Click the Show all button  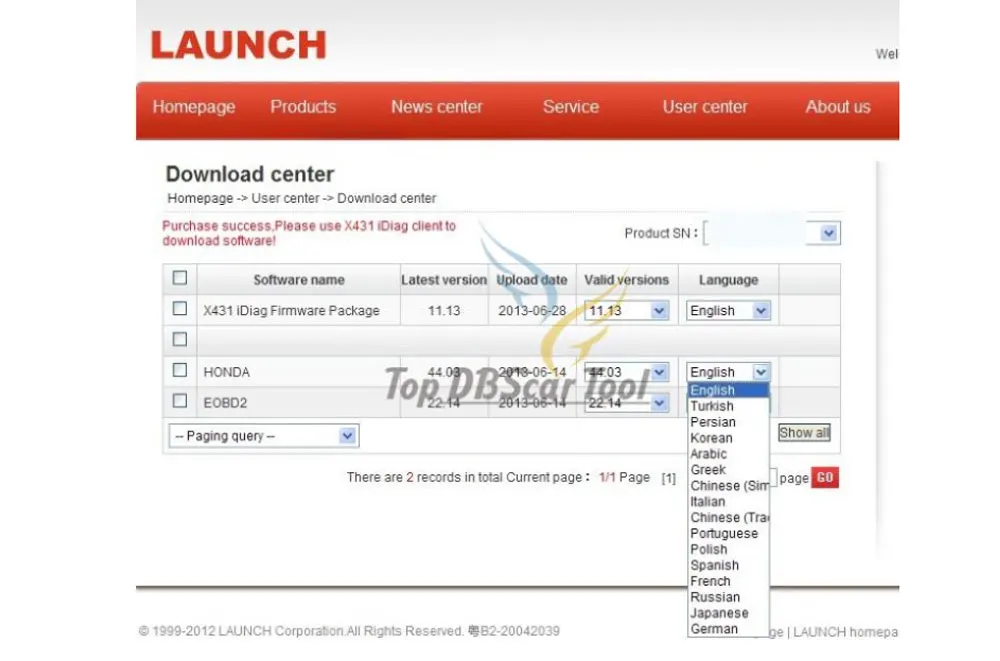click(804, 433)
